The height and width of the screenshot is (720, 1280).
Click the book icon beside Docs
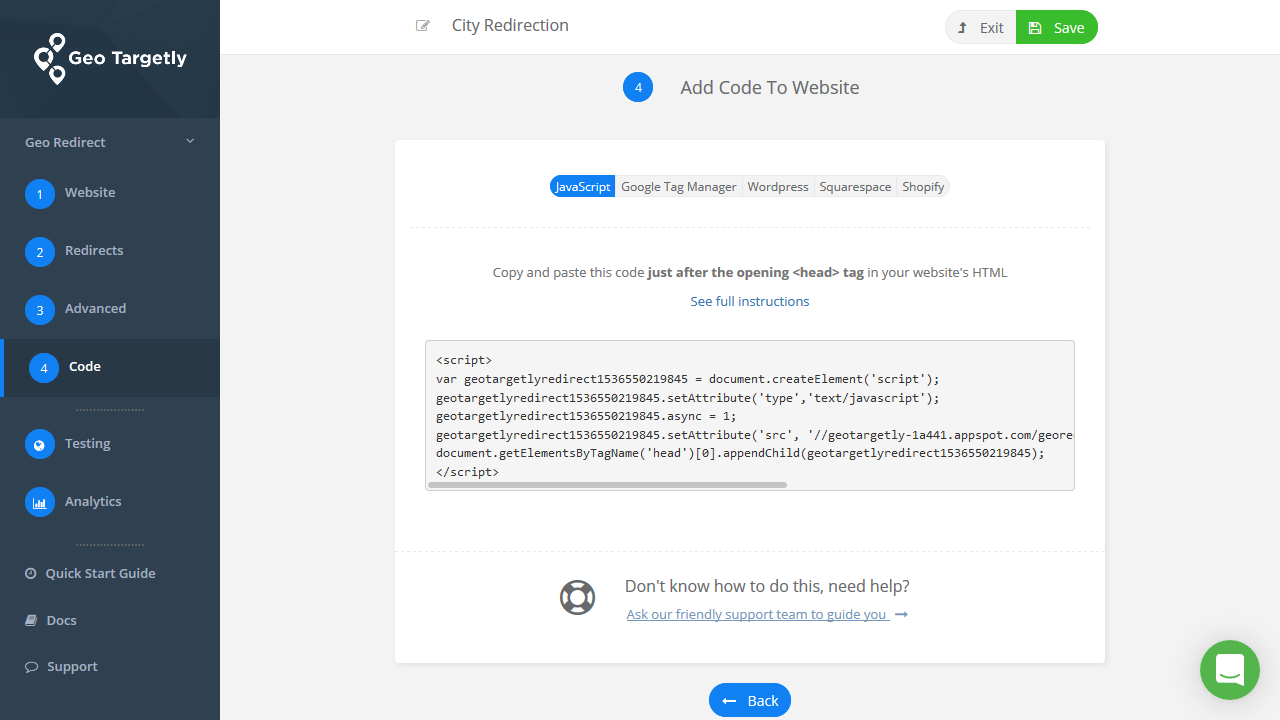pyautogui.click(x=31, y=620)
